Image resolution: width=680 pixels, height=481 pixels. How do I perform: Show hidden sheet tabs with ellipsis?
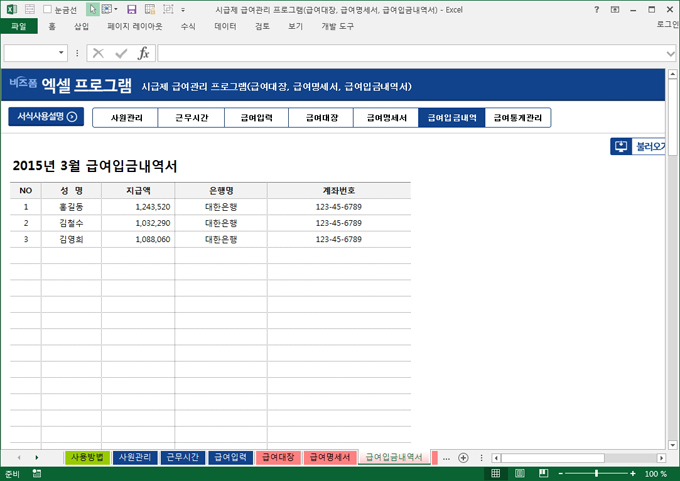click(x=445, y=457)
